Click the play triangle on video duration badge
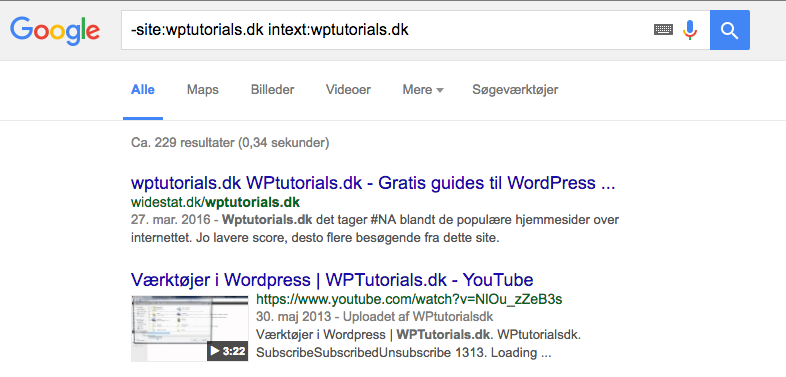Screen dimensions: 786x377 [215, 351]
